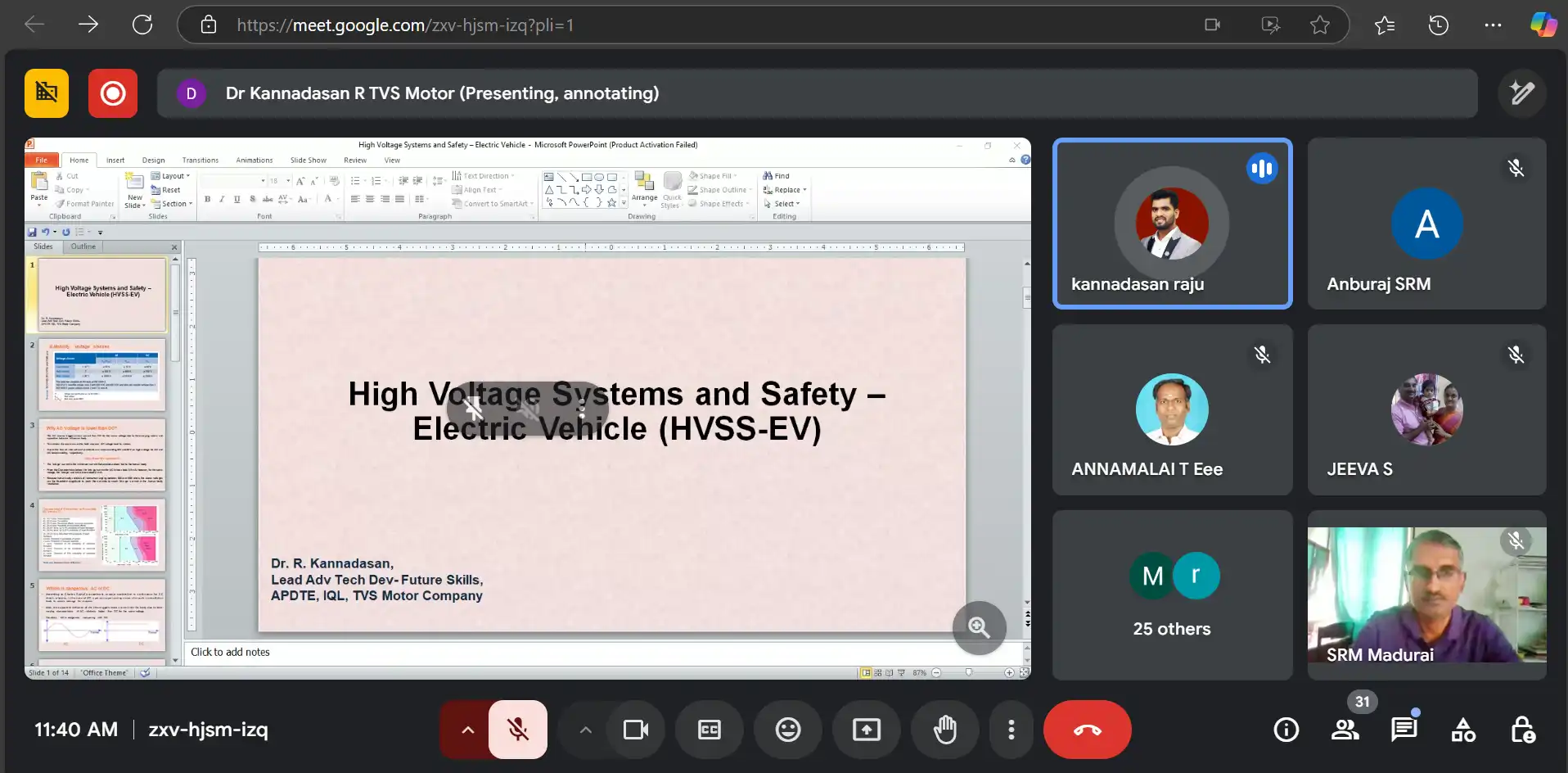
Task: Toggle closed captions on
Action: (x=709, y=730)
